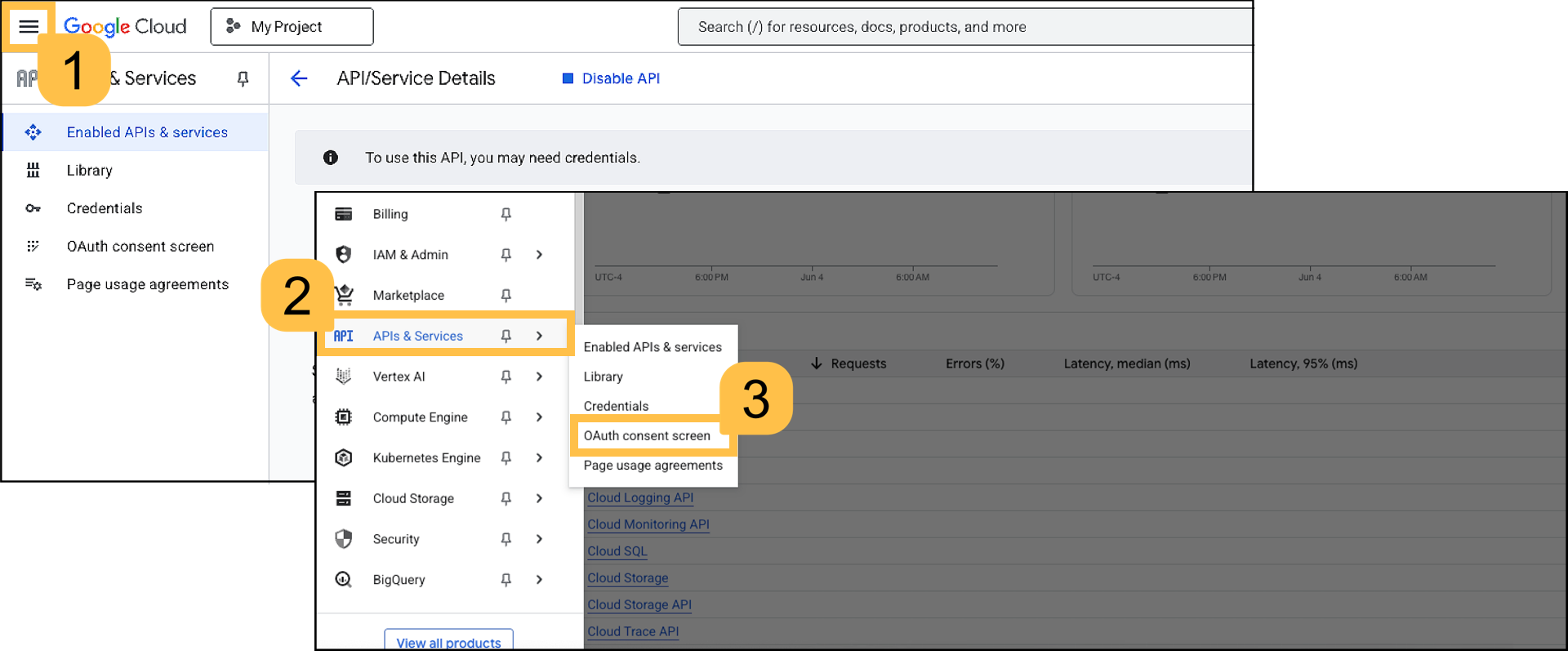Click the Cloud Storage menu icon
This screenshot has height=651, width=1568.
point(344,498)
